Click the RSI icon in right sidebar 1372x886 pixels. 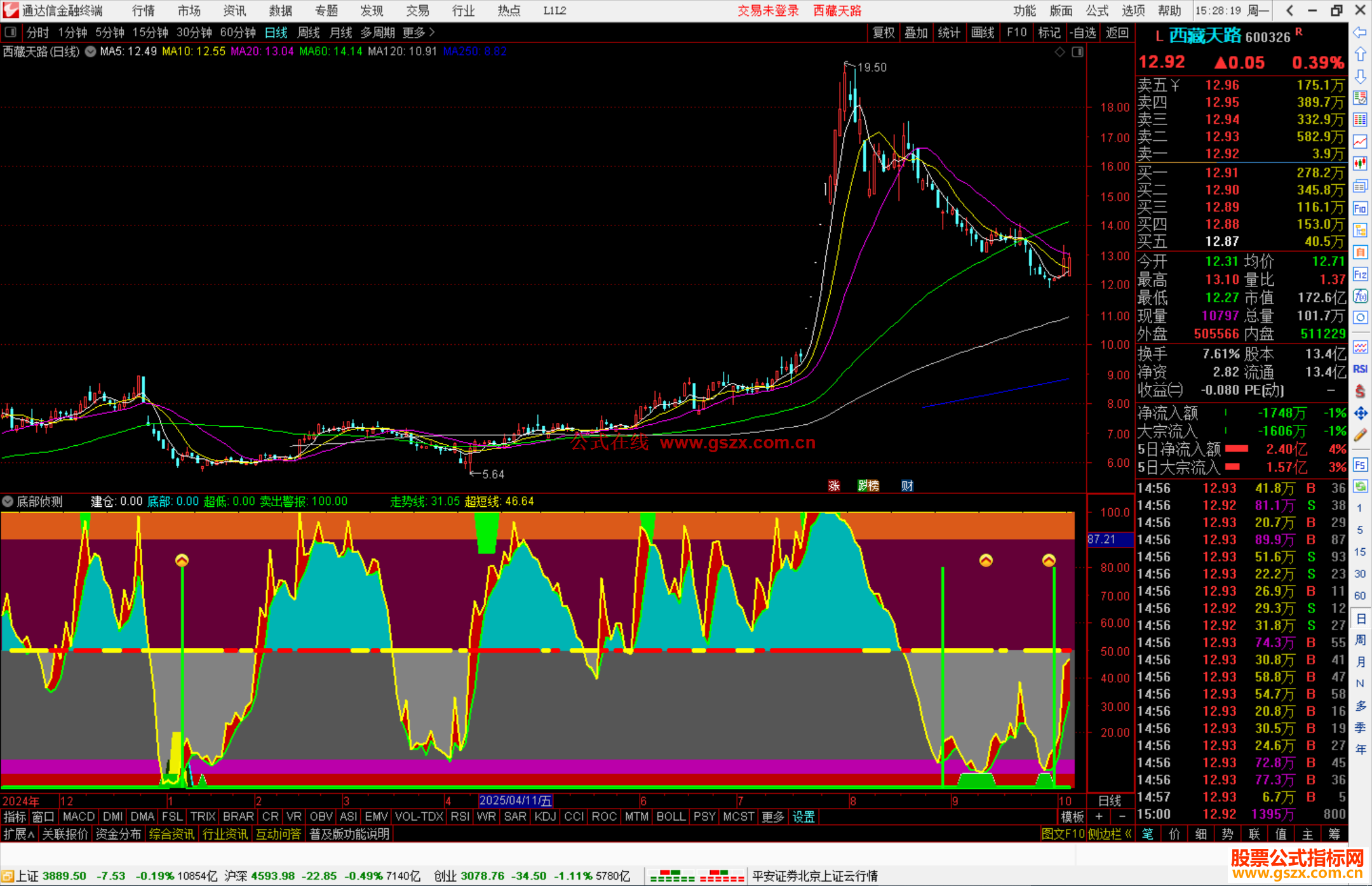pos(1360,369)
